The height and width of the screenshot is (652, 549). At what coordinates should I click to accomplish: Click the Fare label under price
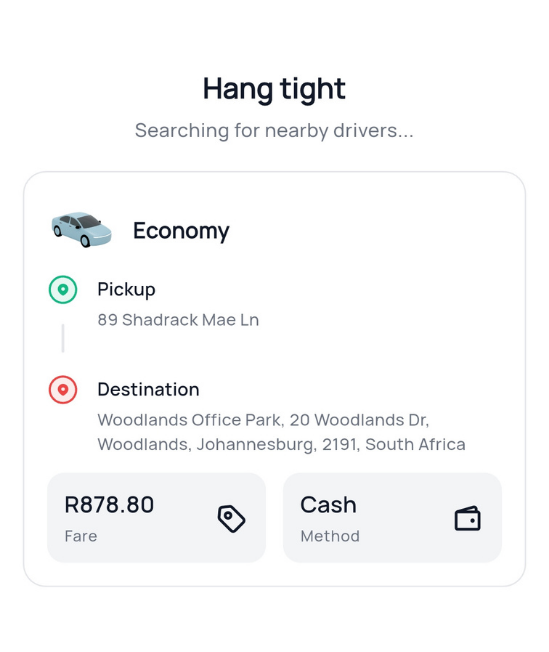coord(81,536)
